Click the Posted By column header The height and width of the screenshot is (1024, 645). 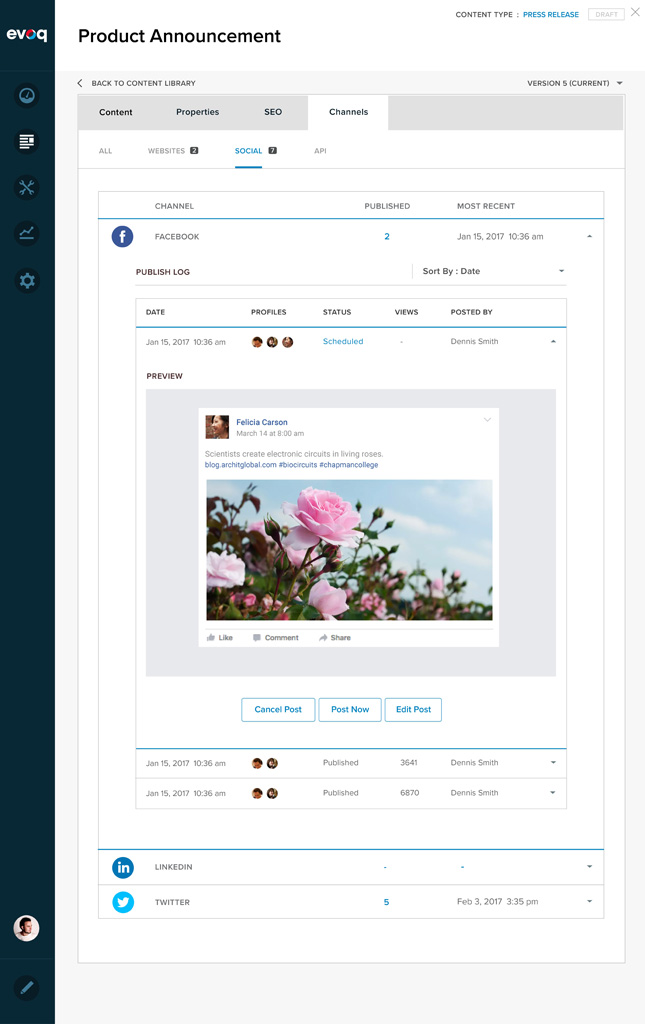coord(471,312)
